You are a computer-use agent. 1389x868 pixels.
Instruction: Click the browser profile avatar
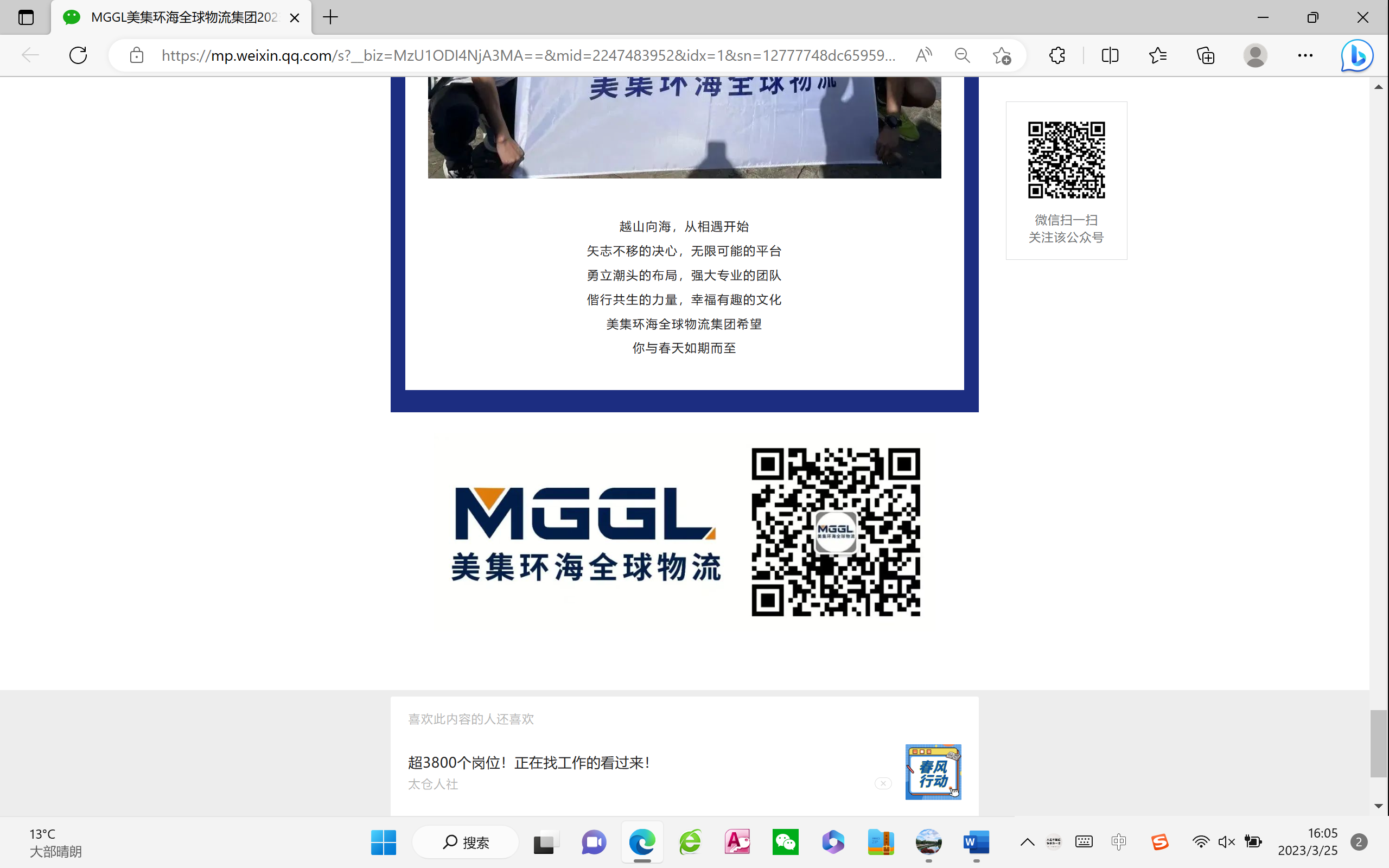1256,55
